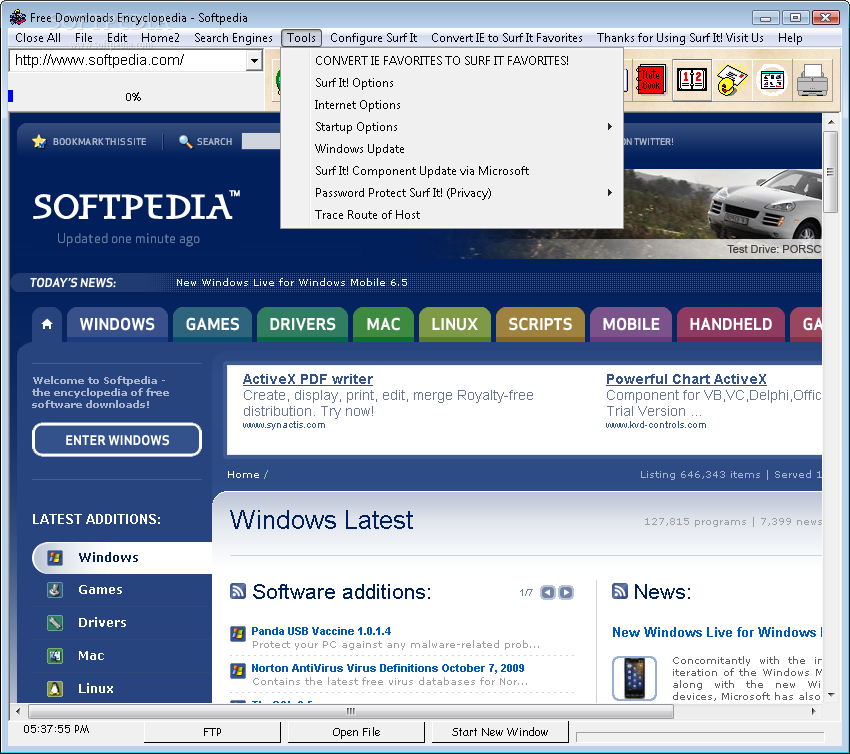Open the email envelope toolbar icon
The height and width of the screenshot is (754, 850).
point(731,80)
